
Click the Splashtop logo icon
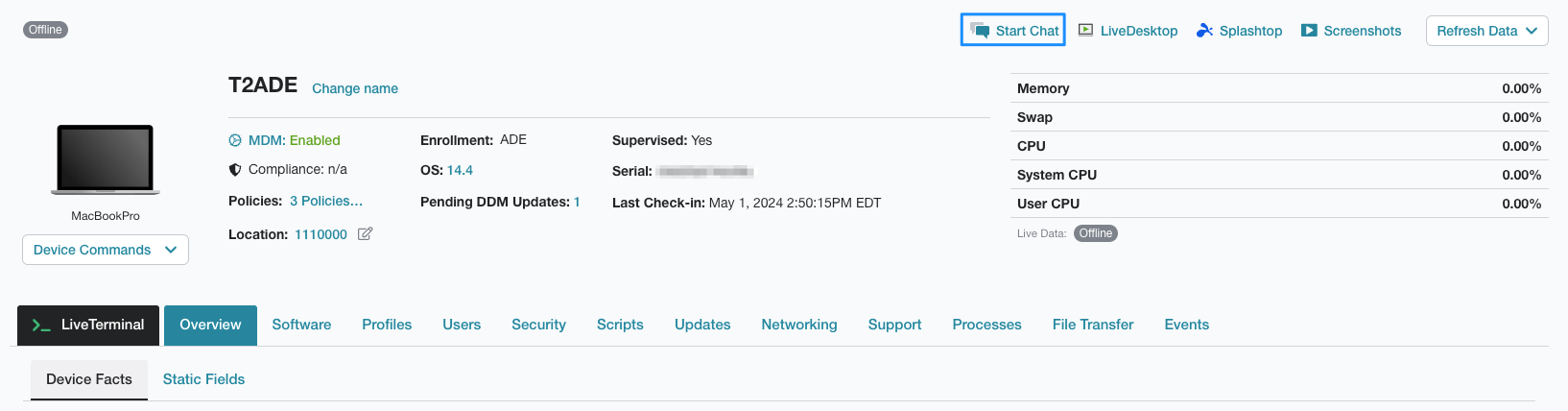pyautogui.click(x=1204, y=31)
